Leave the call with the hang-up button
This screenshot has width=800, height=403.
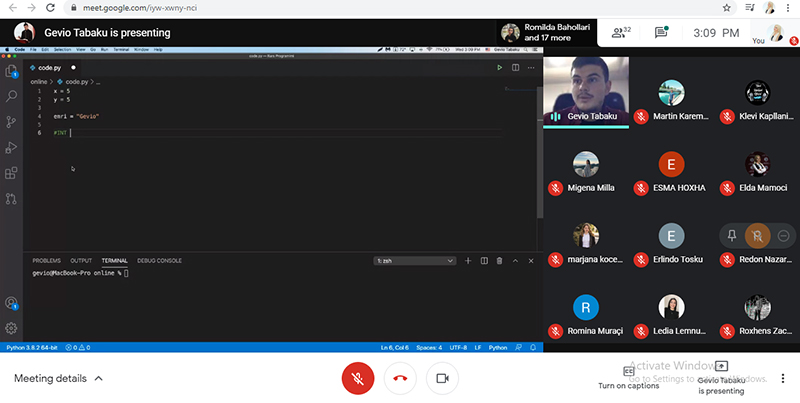tap(400, 378)
